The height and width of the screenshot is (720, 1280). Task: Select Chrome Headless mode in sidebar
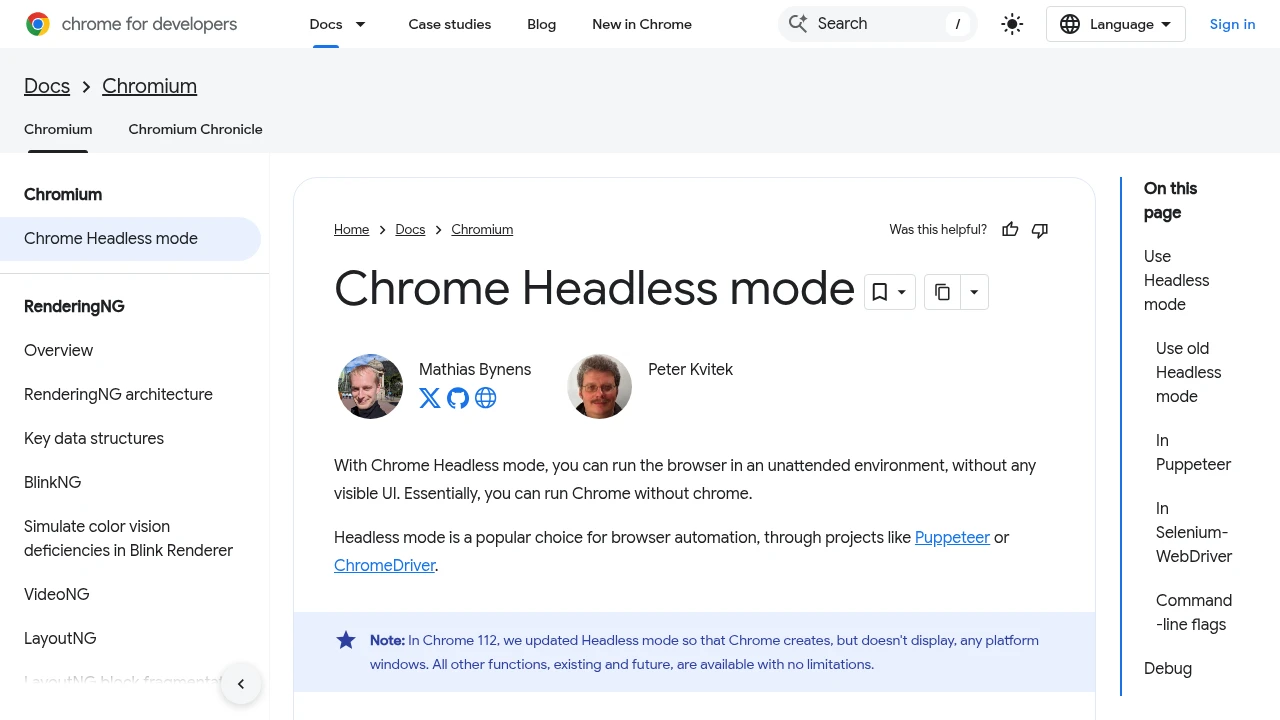click(130, 239)
